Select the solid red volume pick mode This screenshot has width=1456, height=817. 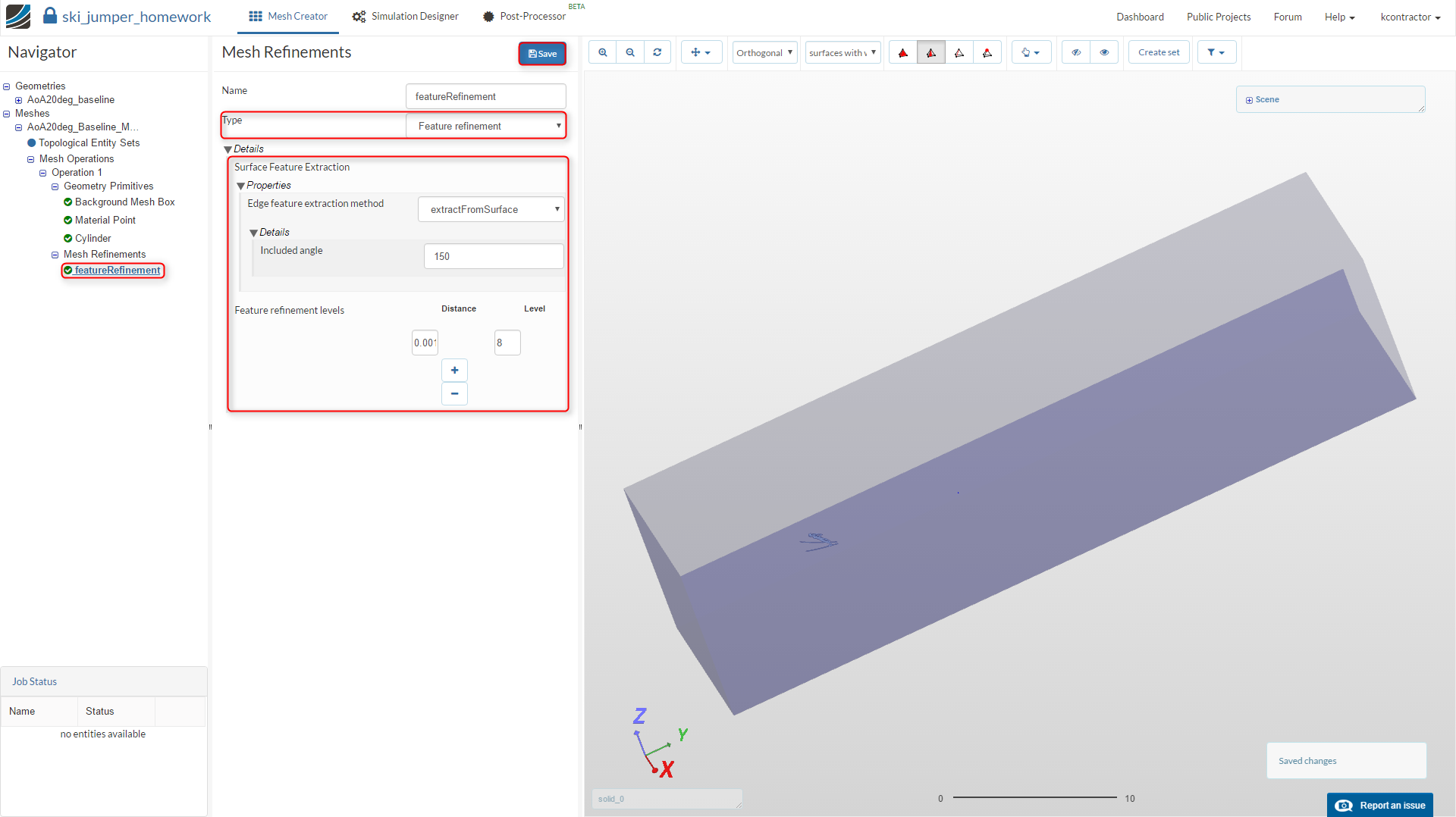[902, 52]
